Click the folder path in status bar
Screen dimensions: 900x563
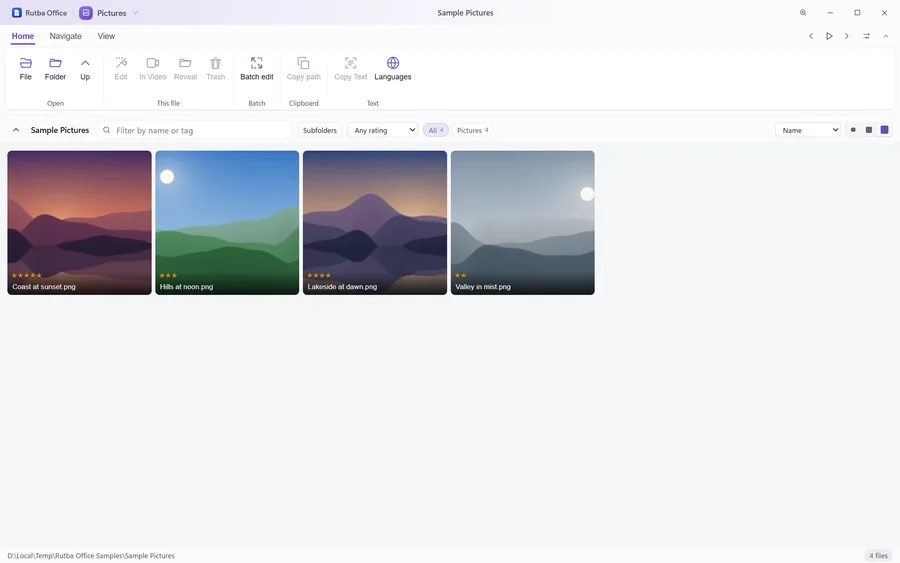[x=91, y=556]
